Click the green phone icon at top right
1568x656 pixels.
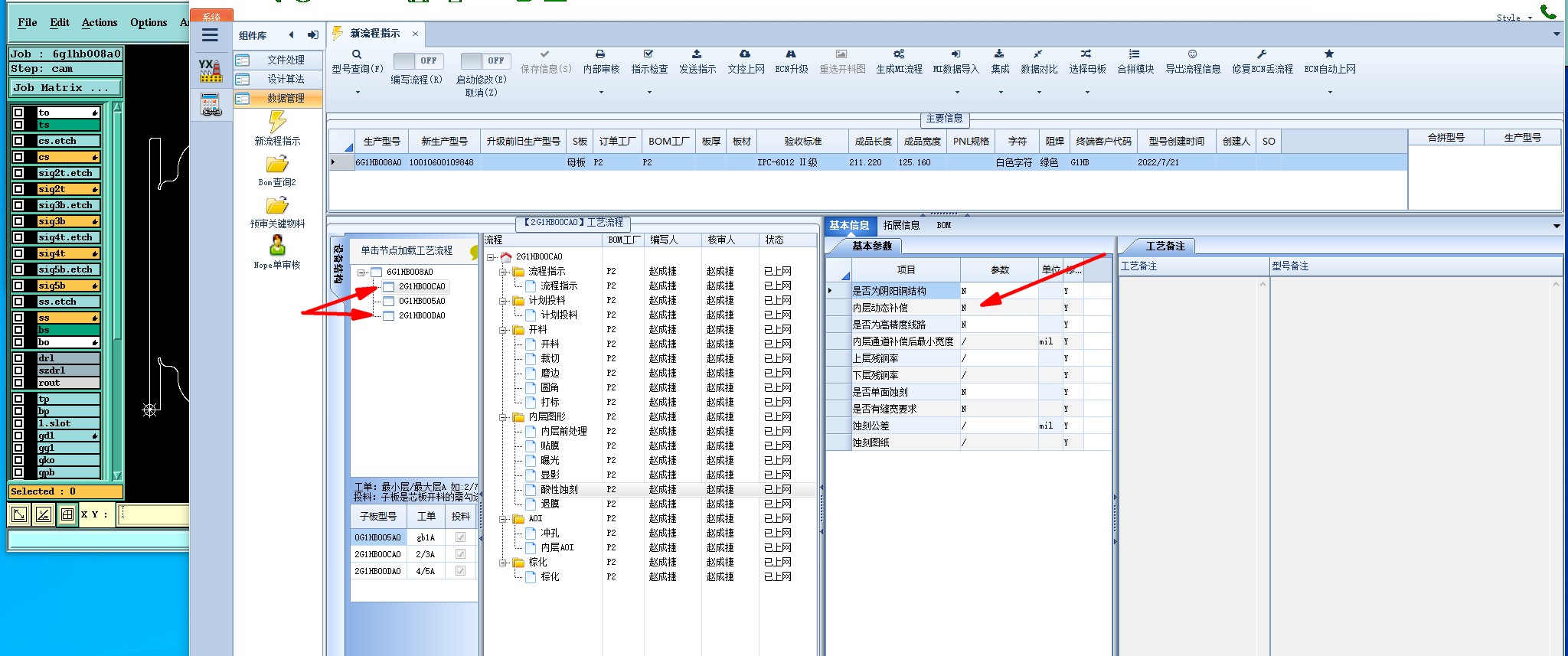(1549, 11)
